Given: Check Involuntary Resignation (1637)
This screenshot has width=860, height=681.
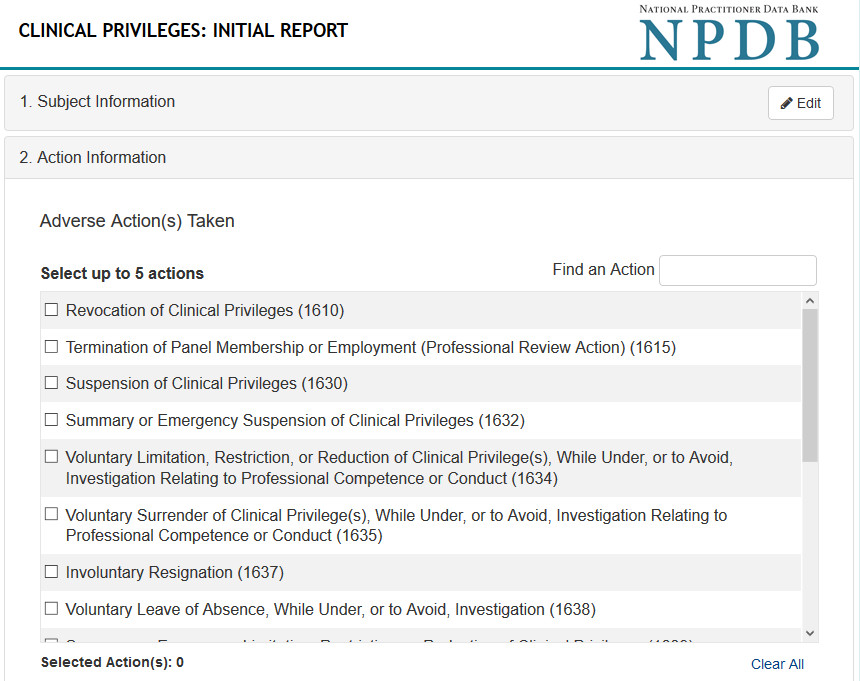Looking at the screenshot, I should tap(51, 572).
